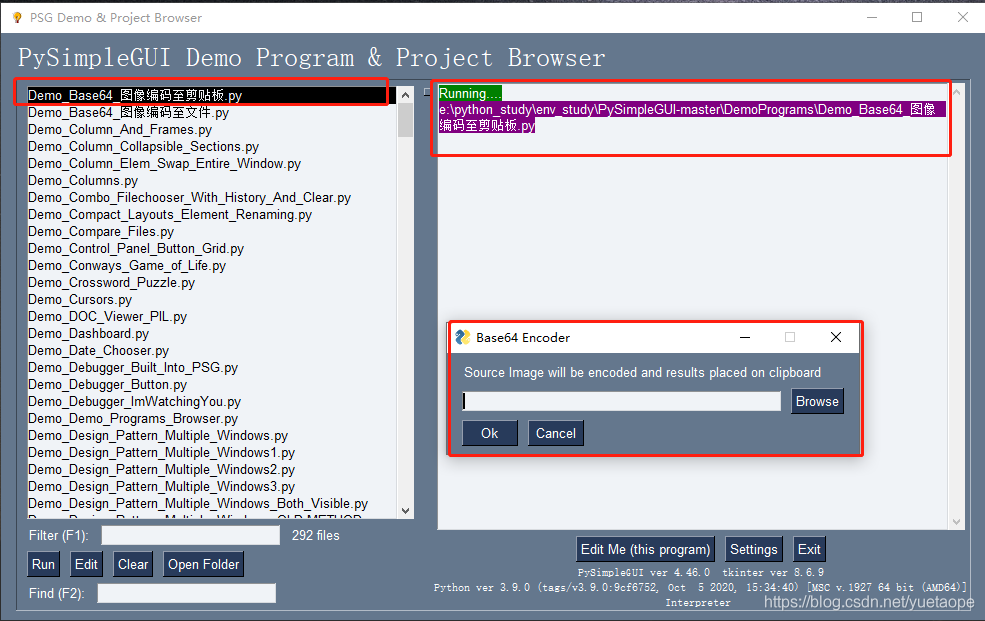
Task: Click the 292 files count label
Action: tap(315, 535)
